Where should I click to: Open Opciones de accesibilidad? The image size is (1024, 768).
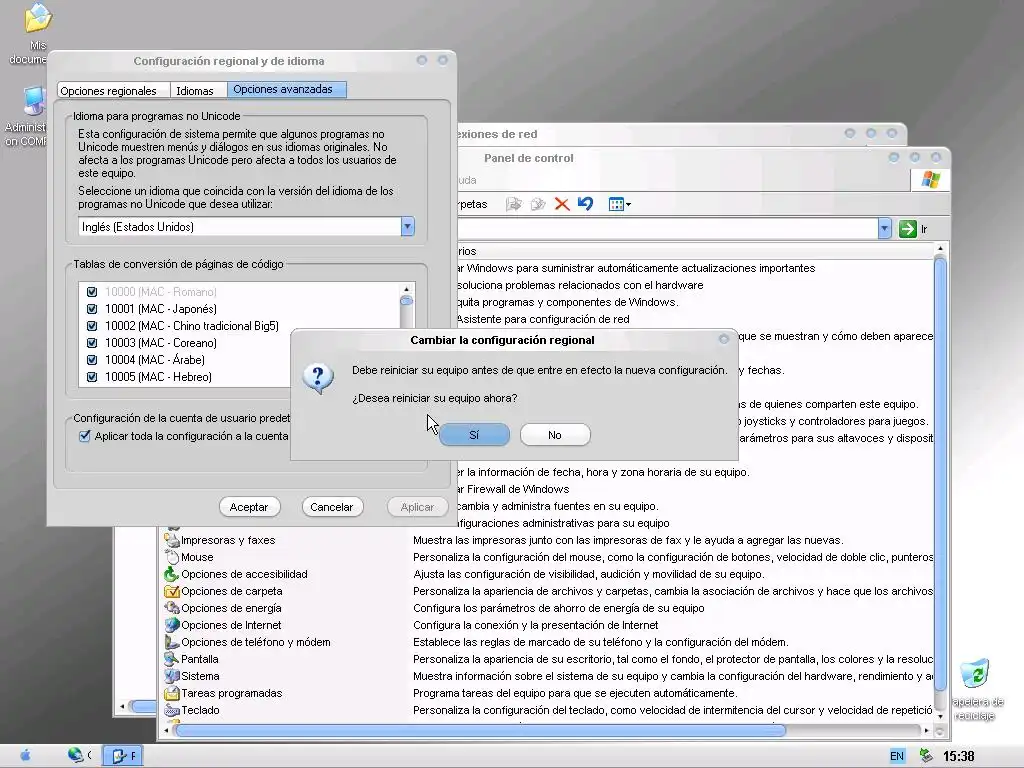tap(236, 574)
